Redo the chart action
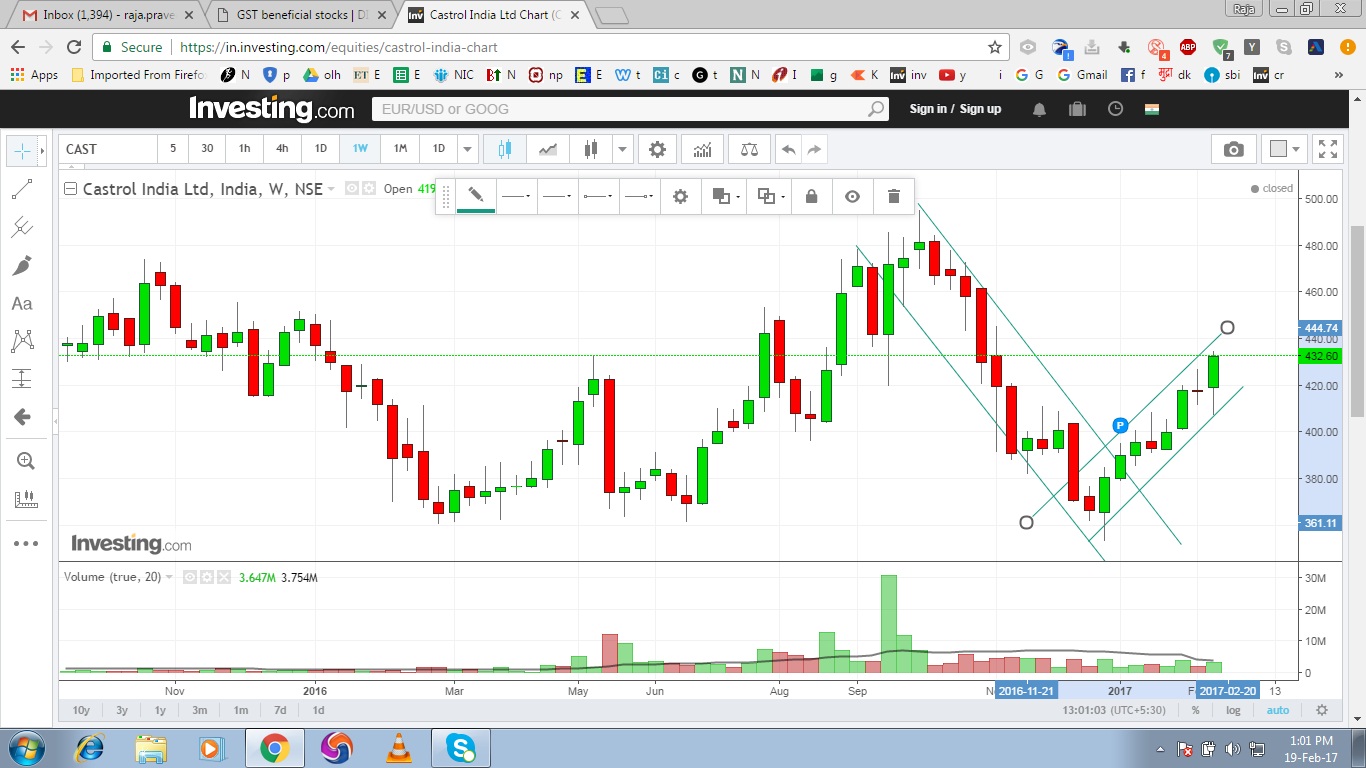1366x768 pixels. coord(814,149)
